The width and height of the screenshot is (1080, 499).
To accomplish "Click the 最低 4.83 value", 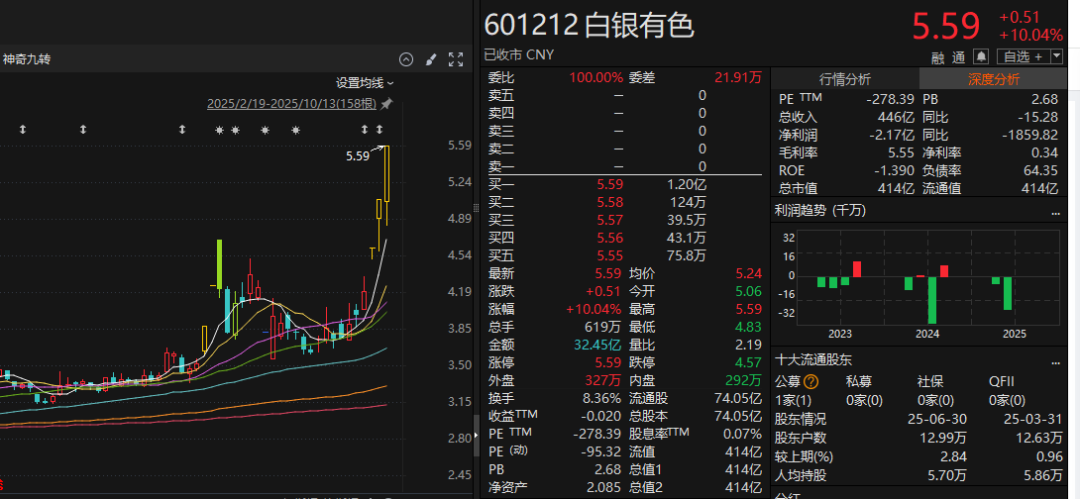I will (749, 327).
